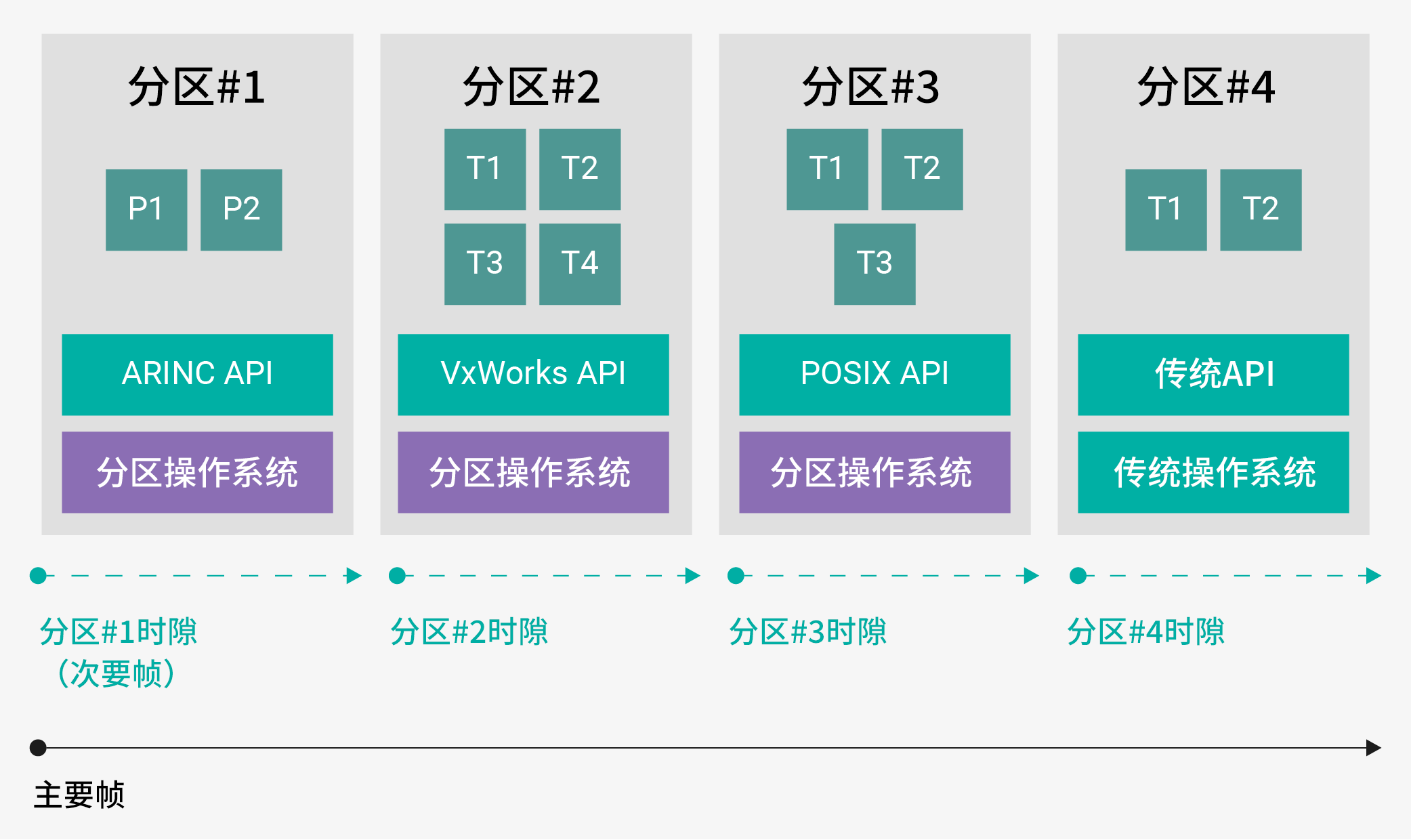Click the 主要帧 label
The width and height of the screenshot is (1411, 840).
pyautogui.click(x=79, y=795)
